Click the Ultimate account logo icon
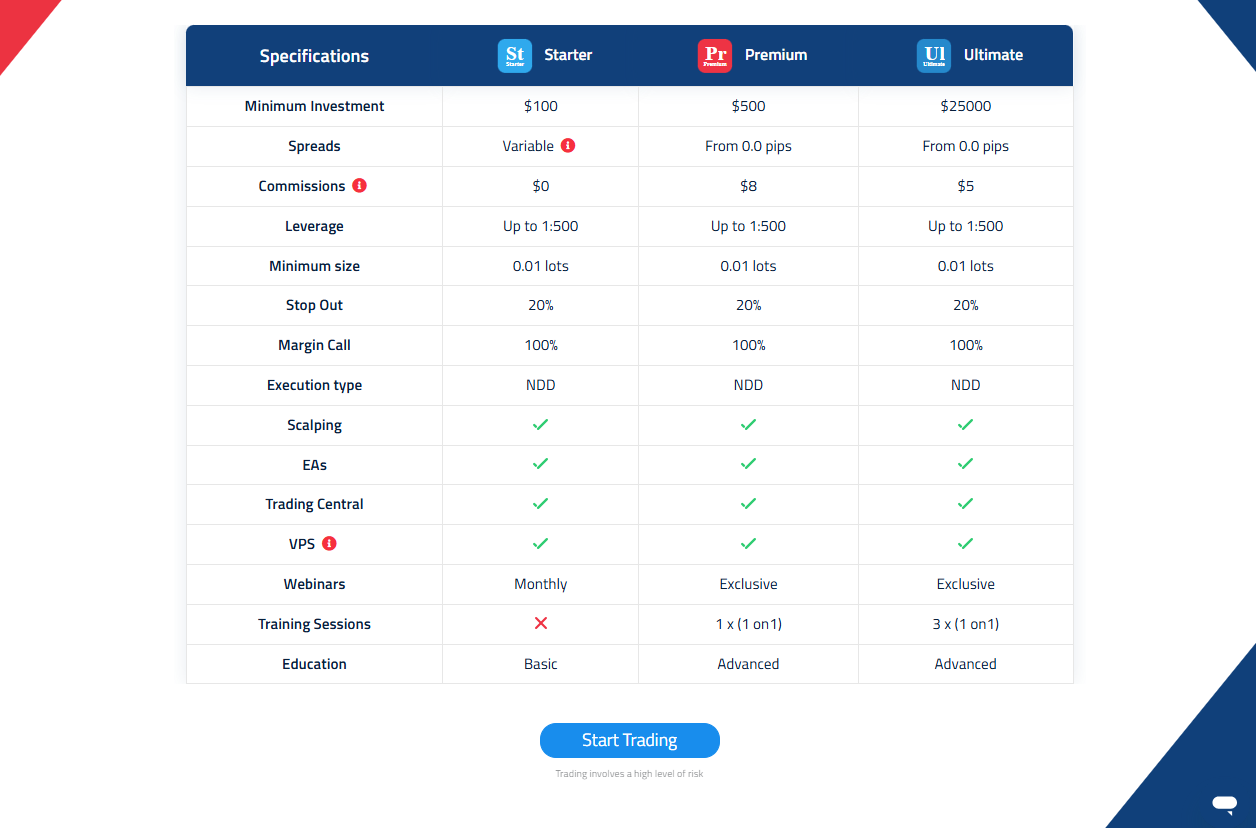The height and width of the screenshot is (828, 1256). [933, 56]
